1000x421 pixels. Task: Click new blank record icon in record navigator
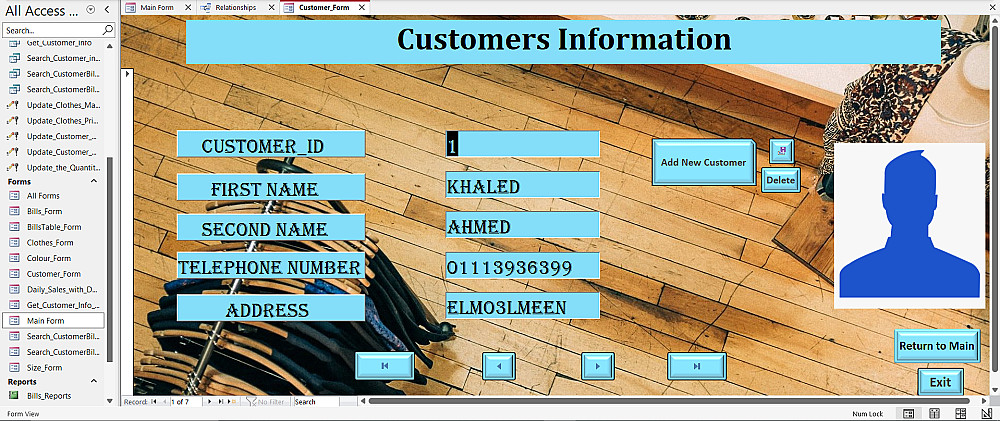(x=232, y=402)
